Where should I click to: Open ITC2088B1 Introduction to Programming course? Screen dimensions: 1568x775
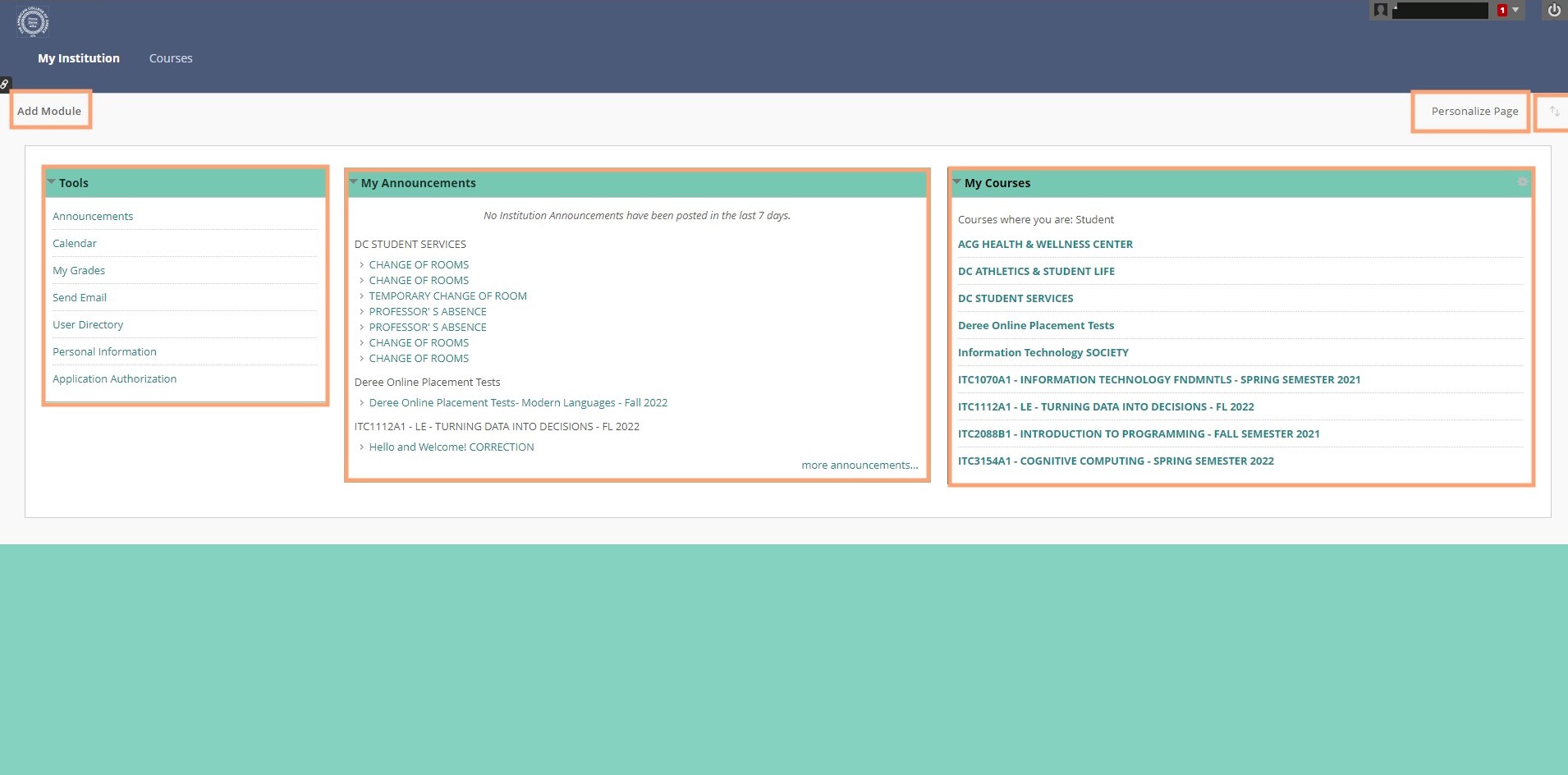point(1139,433)
